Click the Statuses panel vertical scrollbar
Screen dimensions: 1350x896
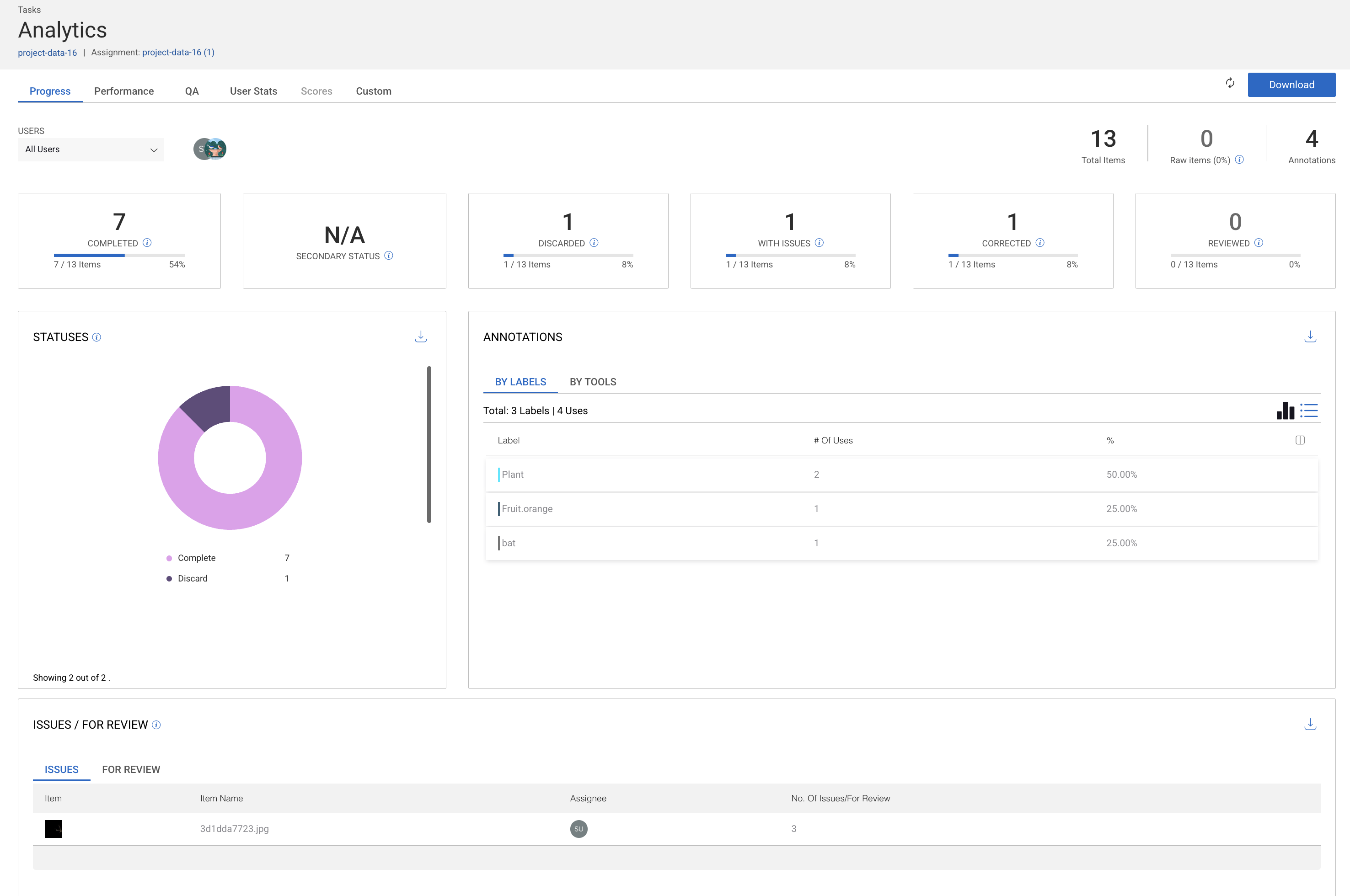click(429, 444)
